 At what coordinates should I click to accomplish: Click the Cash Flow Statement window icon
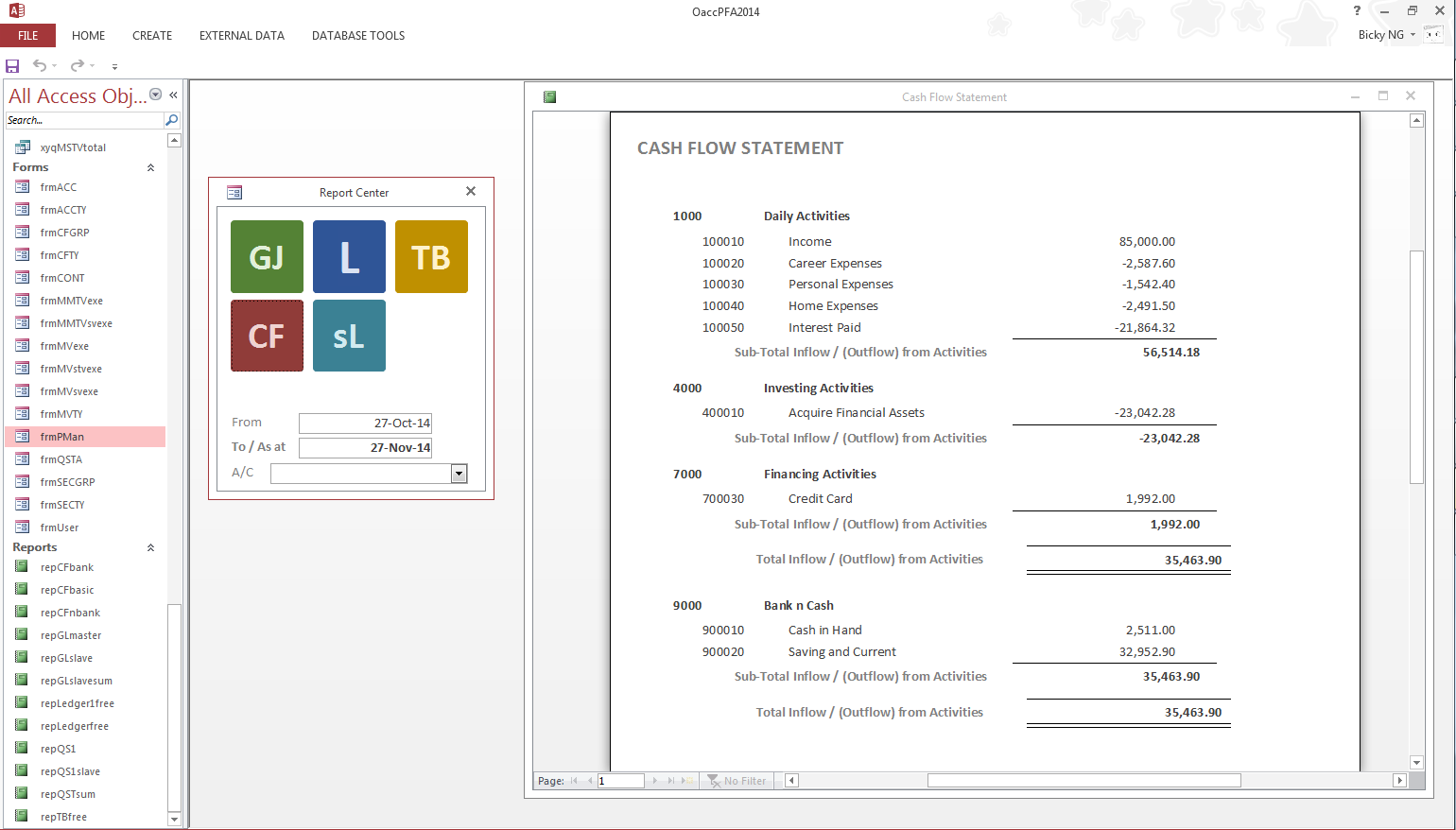pyautogui.click(x=549, y=96)
